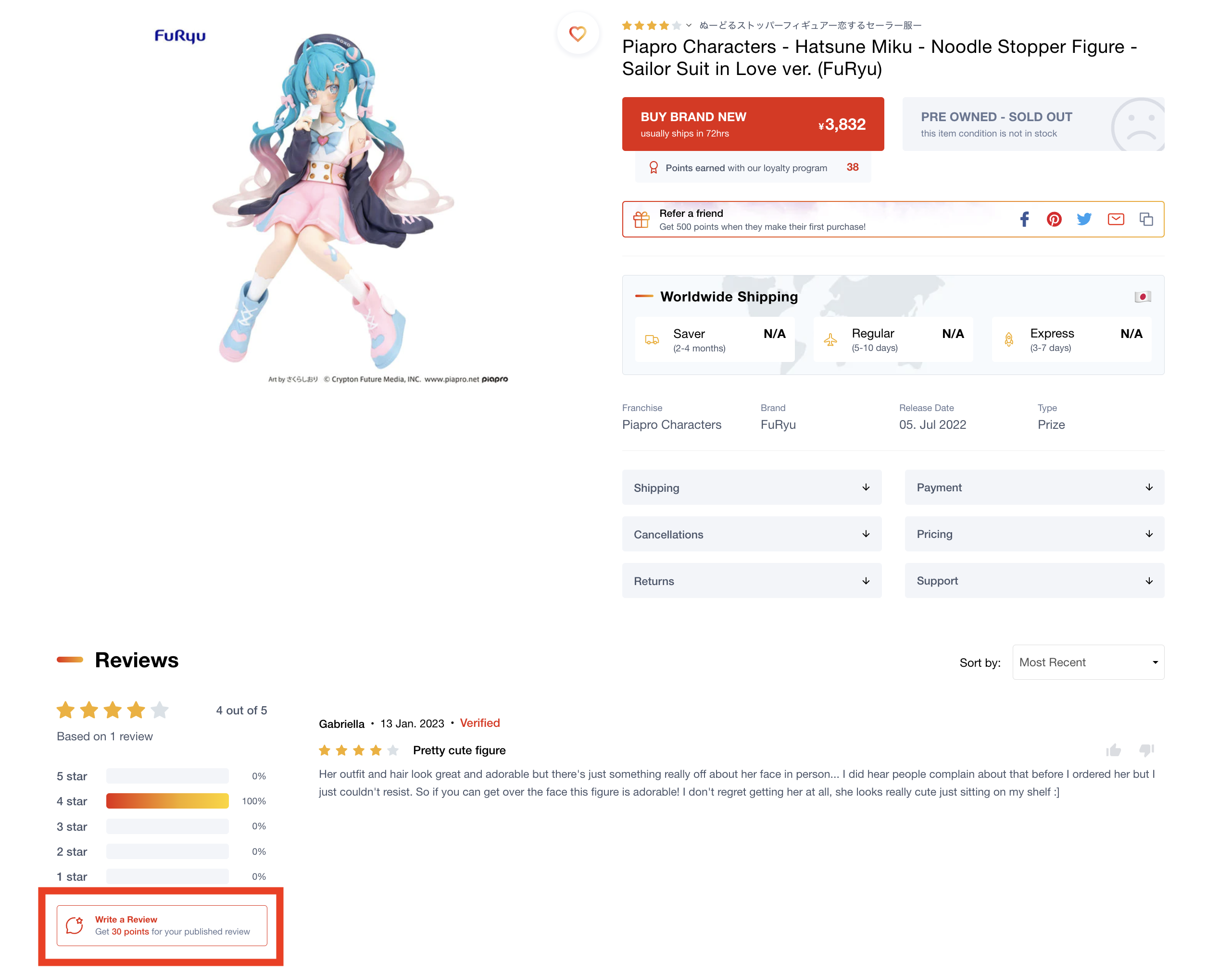
Task: Add figure to wishlist with heart icon
Action: coord(577,34)
